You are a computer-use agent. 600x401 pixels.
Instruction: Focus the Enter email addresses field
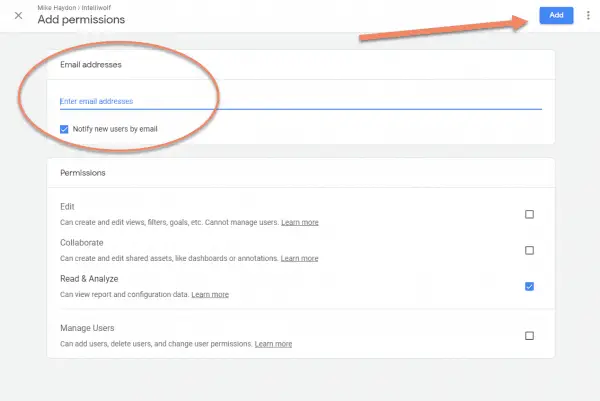[x=301, y=101]
